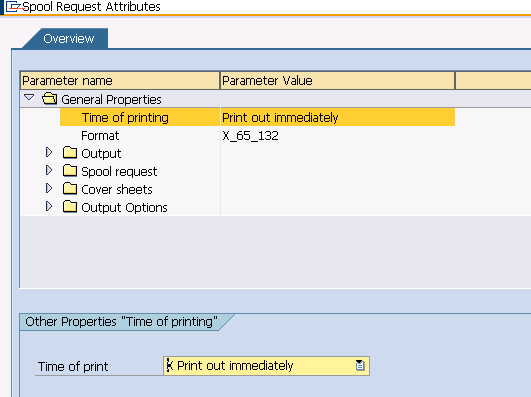Screen dimensions: 531x397
Task: Focus the Time of print input field
Action: [266, 366]
